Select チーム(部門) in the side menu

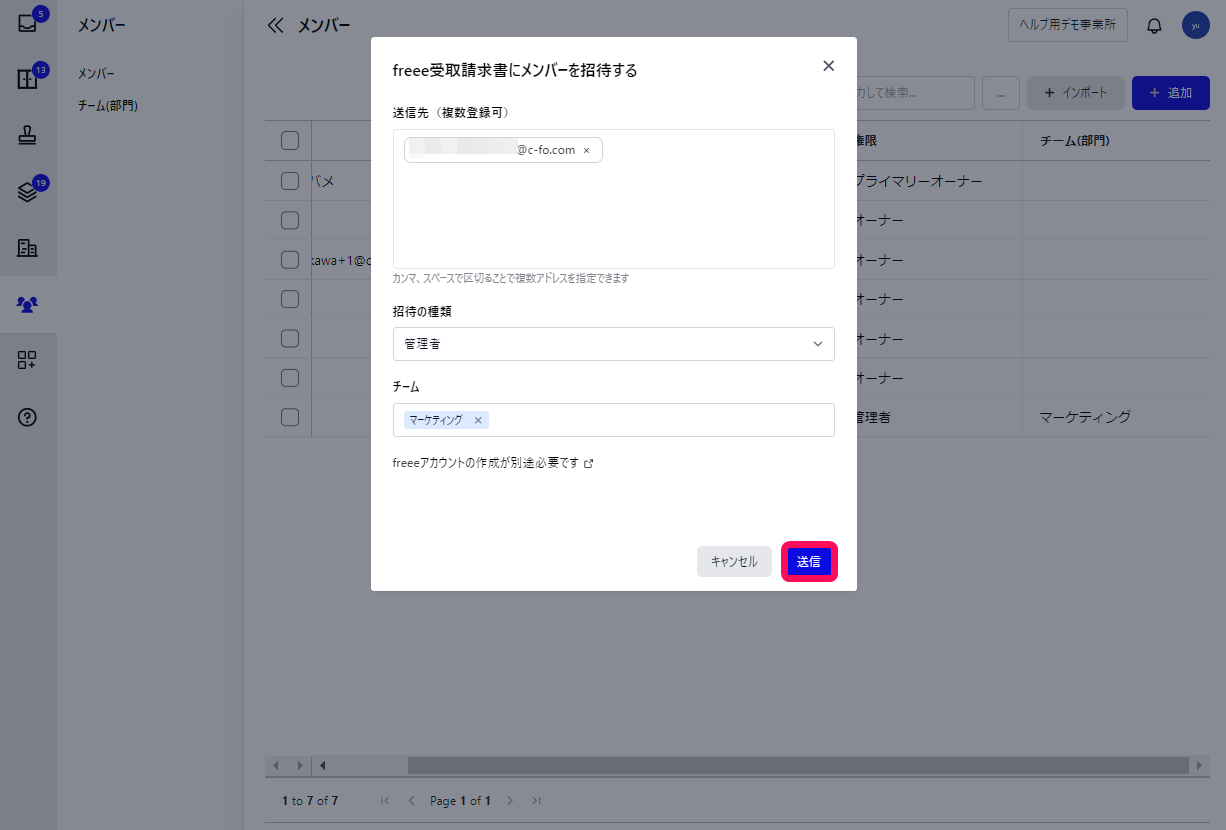108,105
